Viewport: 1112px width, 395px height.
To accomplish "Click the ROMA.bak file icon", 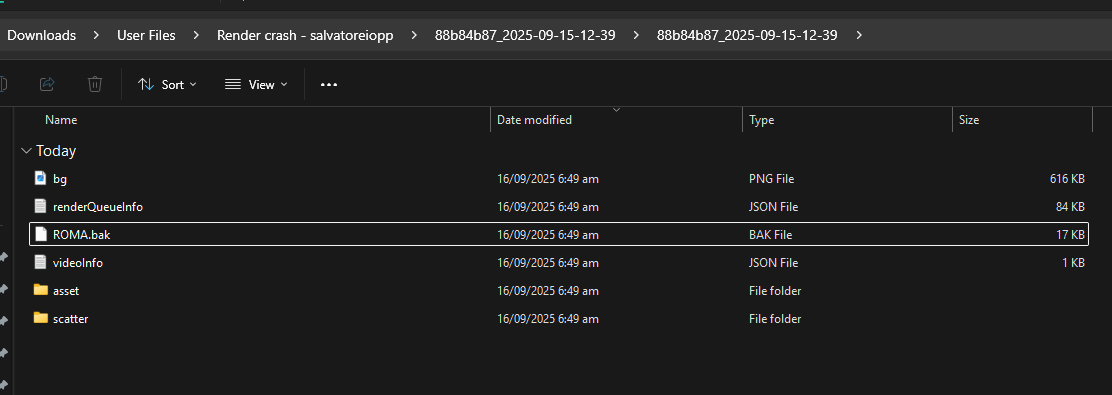I will click(x=40, y=234).
